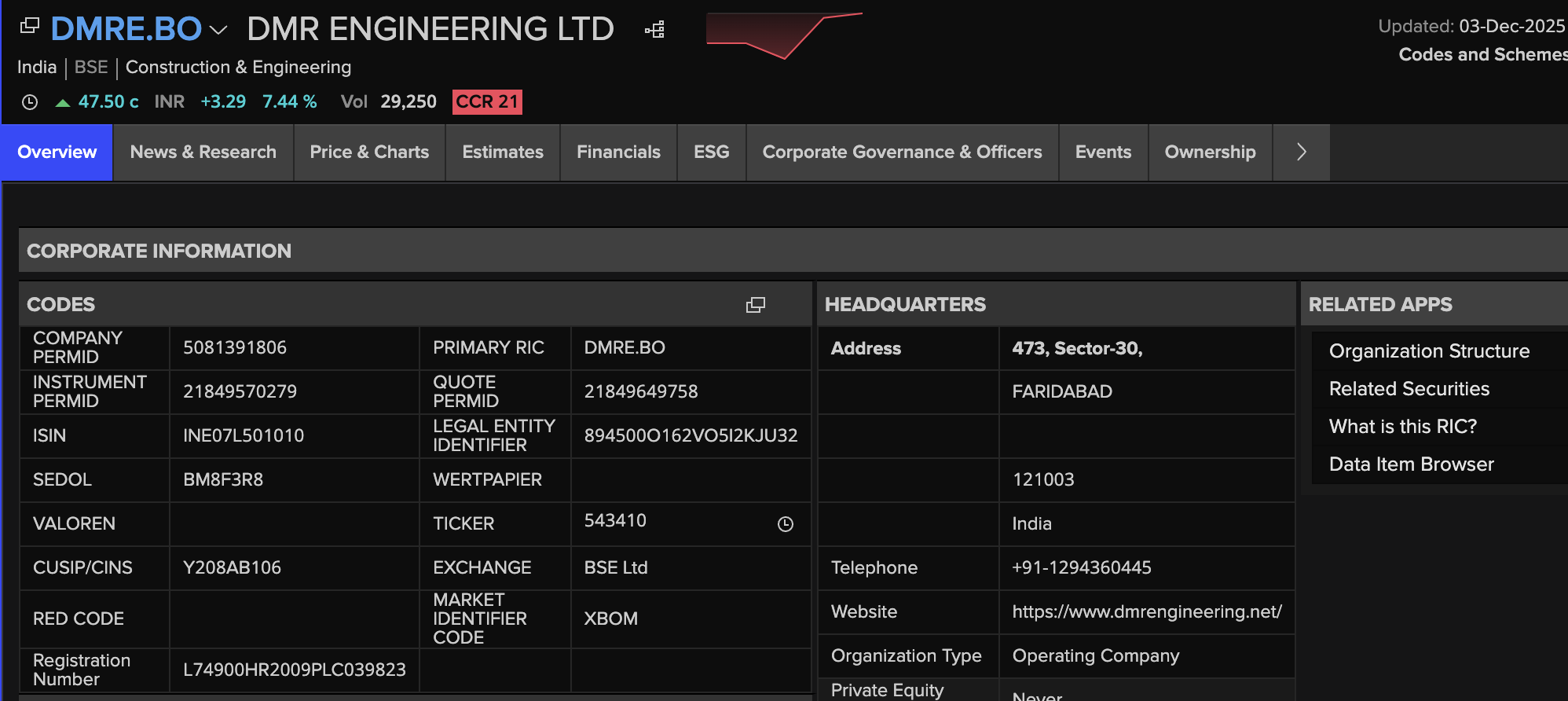Select the telephone number +91-1294360445
Viewport: 1568px width, 701px height.
click(1082, 568)
